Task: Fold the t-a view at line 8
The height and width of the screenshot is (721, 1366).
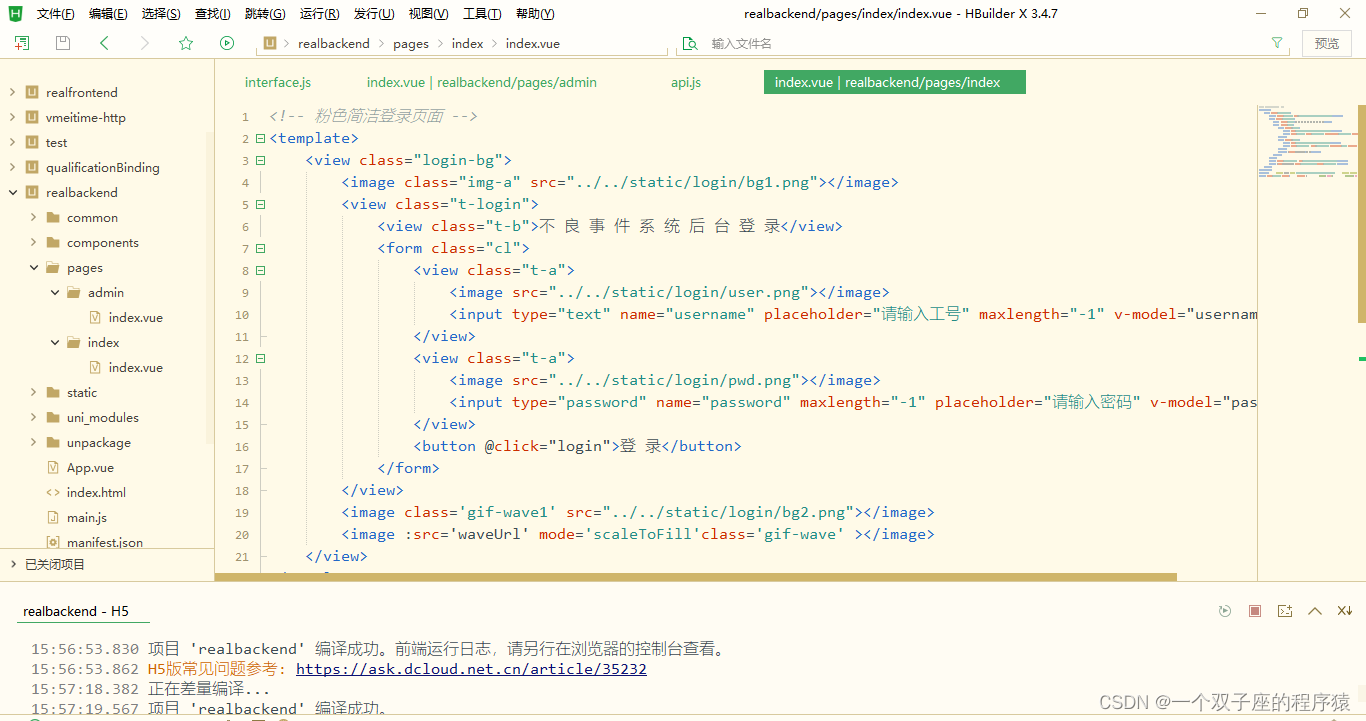Action: (x=261, y=270)
